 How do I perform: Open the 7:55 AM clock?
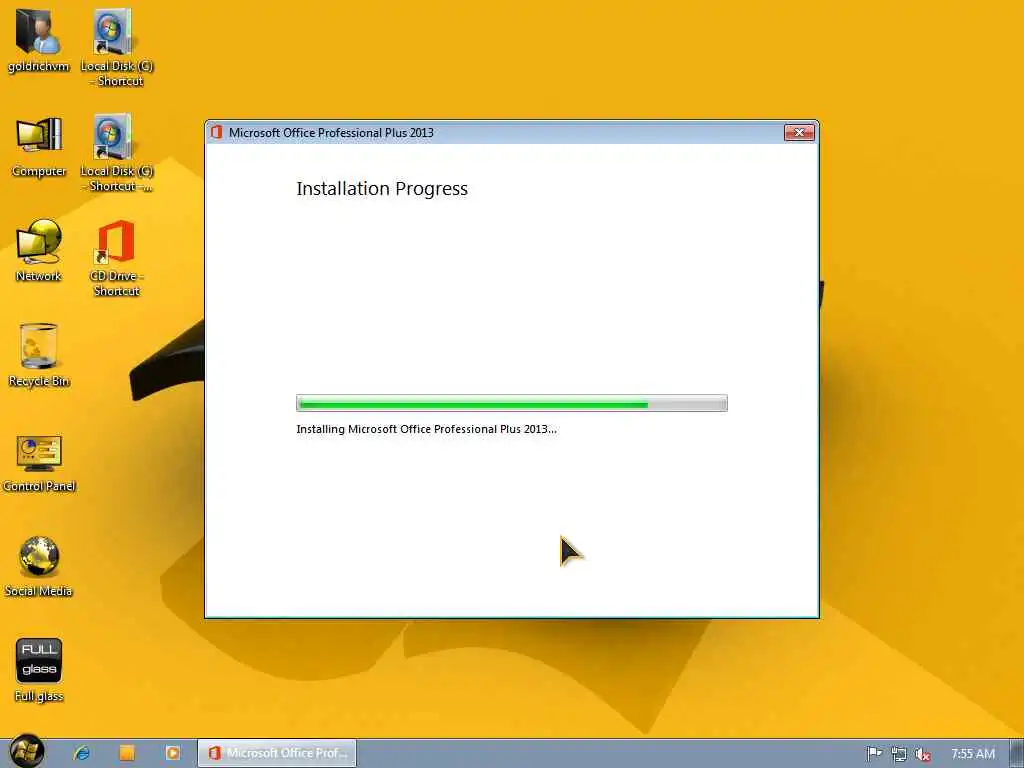(x=972, y=754)
